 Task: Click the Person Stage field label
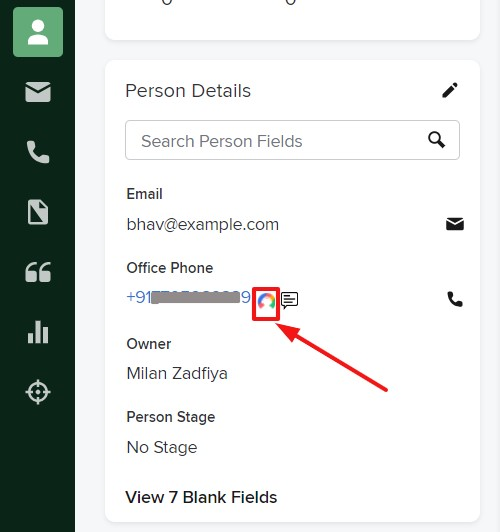coord(171,417)
